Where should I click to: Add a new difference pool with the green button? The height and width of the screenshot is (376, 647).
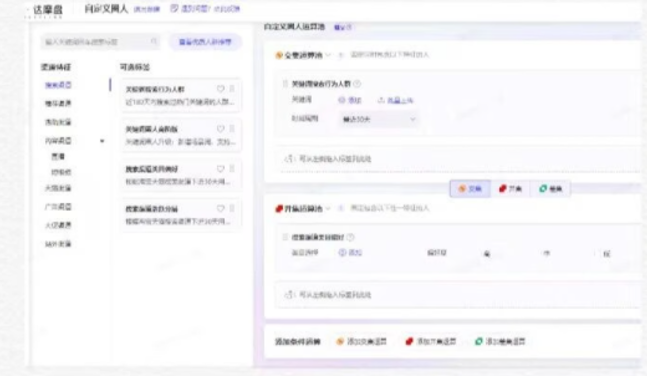500,341
